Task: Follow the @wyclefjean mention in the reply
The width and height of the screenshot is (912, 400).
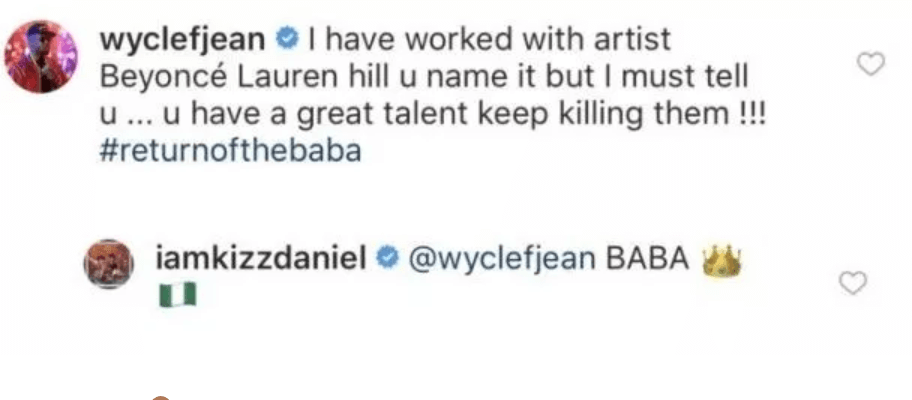Action: pos(503,260)
